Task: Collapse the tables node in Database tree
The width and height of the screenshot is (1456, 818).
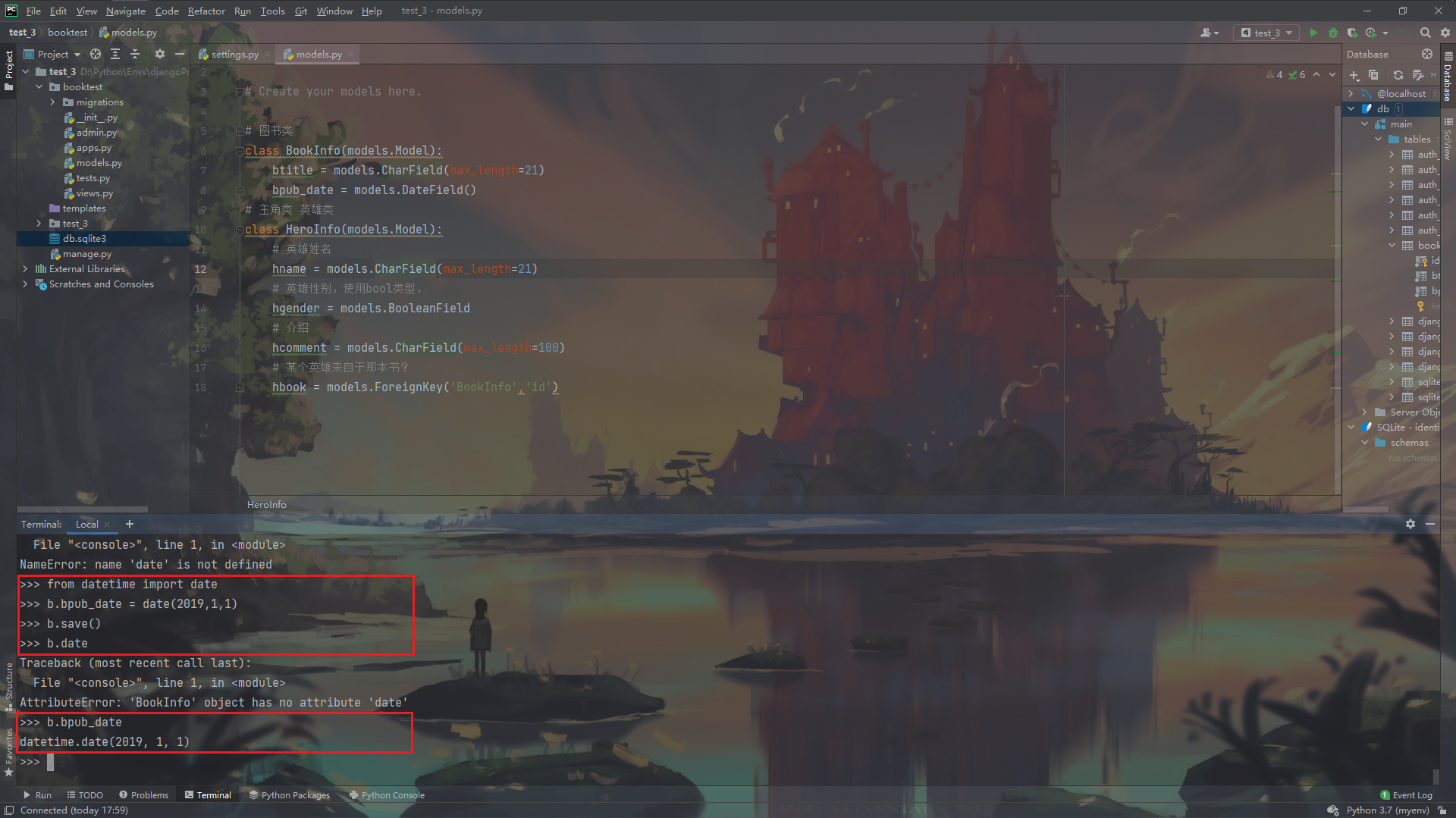Action: 1379,139
